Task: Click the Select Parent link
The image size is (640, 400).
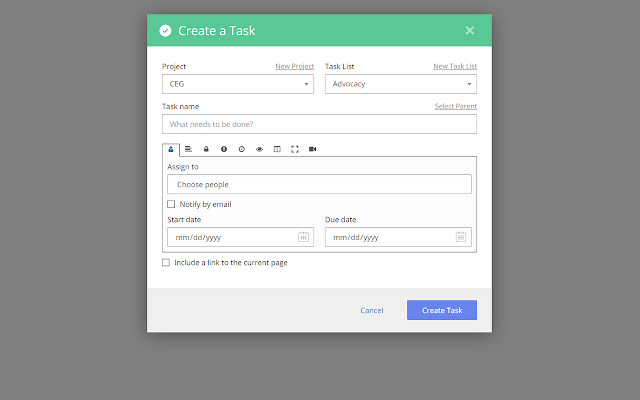Action: (455, 106)
